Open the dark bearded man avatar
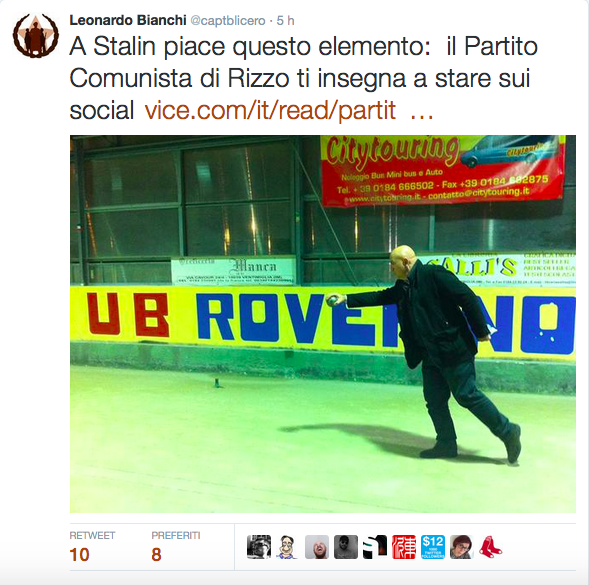Image resolution: width=589 pixels, height=585 pixels. (346, 547)
